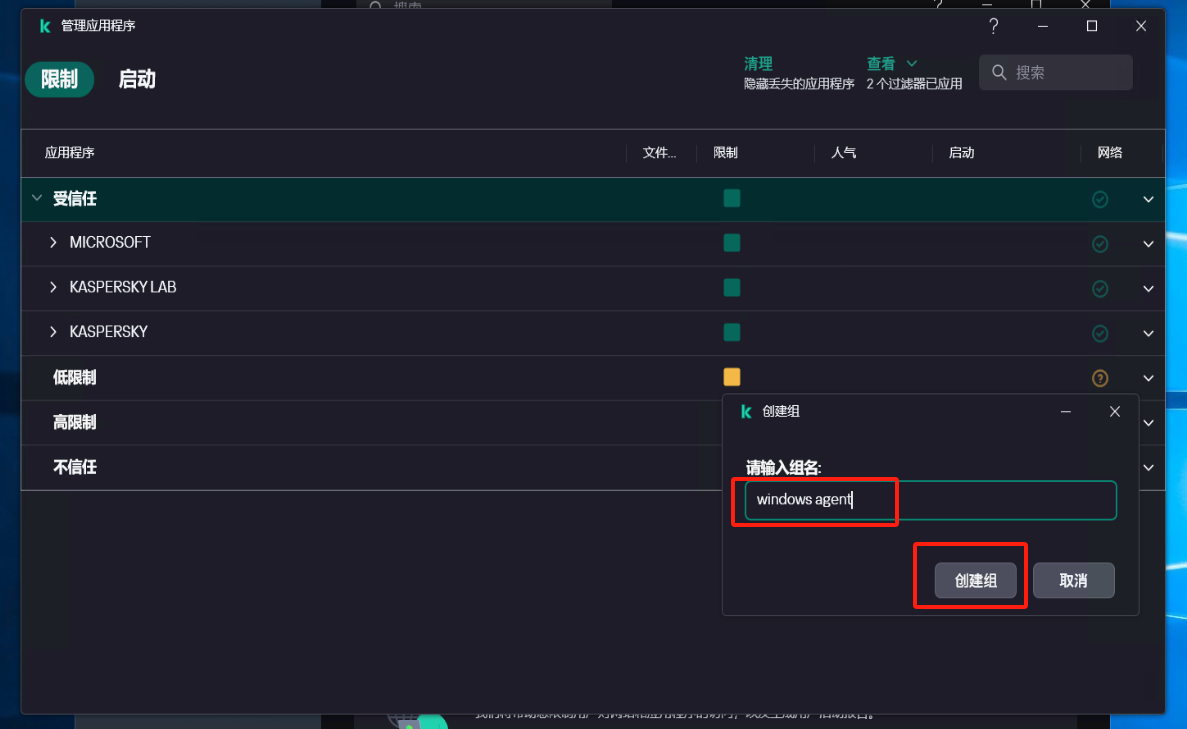
Task: Click the 隐藏丢失的应用程序 text
Action: pyautogui.click(x=799, y=84)
